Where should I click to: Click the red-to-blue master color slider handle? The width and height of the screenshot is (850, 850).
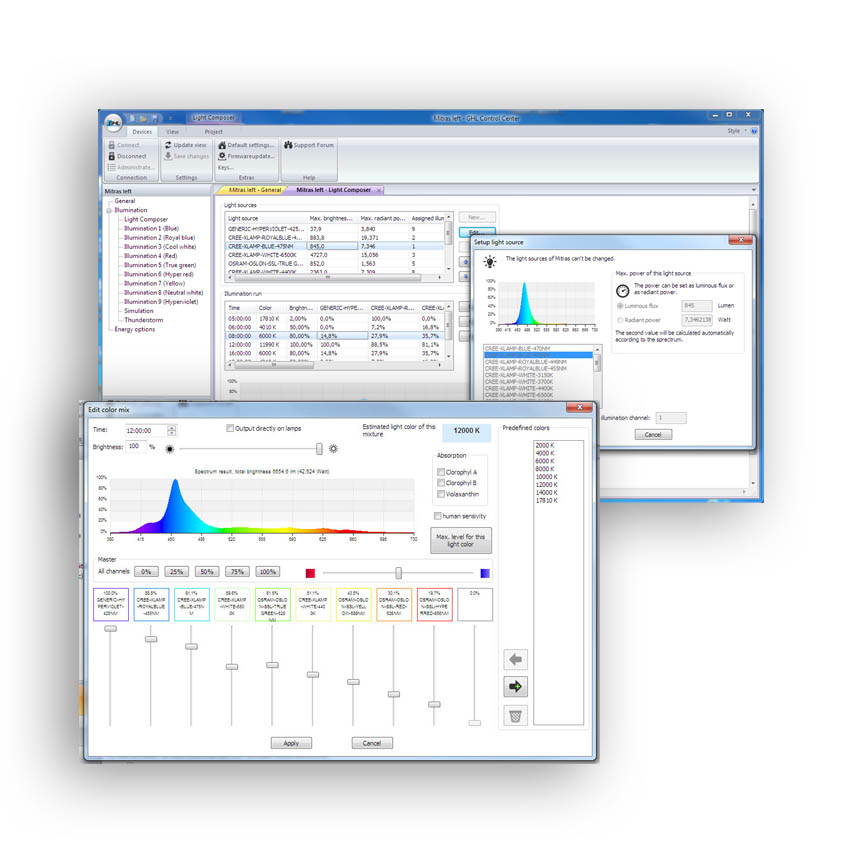tap(398, 573)
